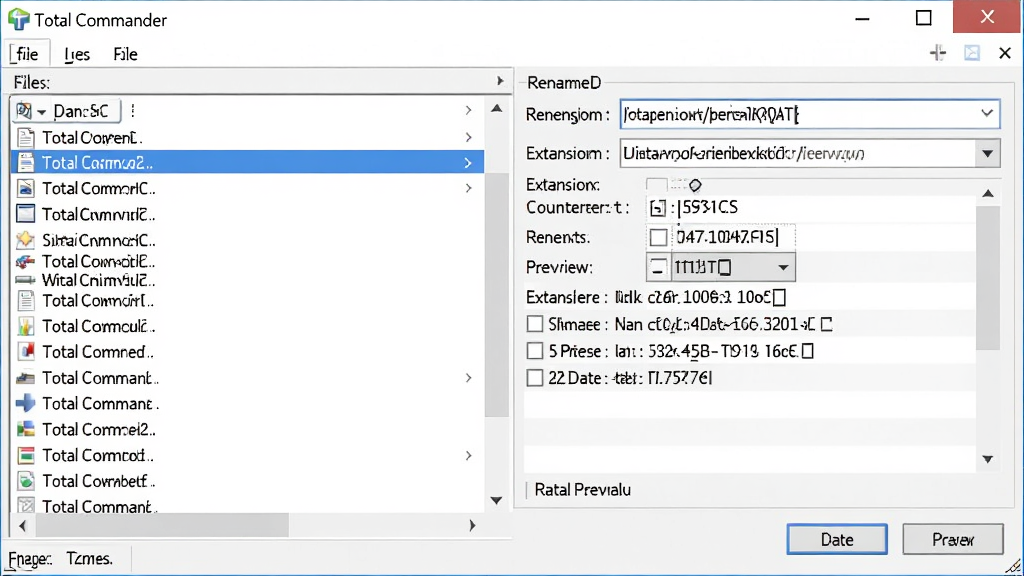Click icon beside bottom 'Total Commant..' row
The width and height of the screenshot is (1024, 576).
pos(25,505)
